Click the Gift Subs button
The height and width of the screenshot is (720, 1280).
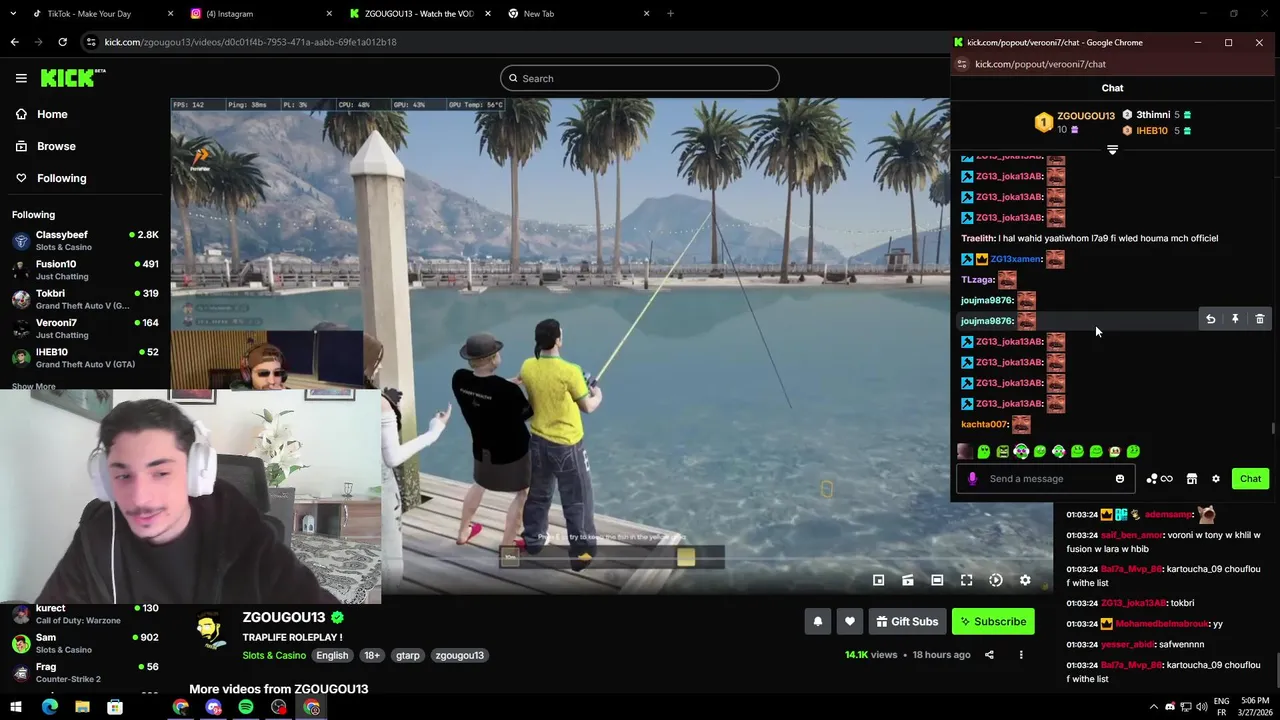[x=907, y=622]
